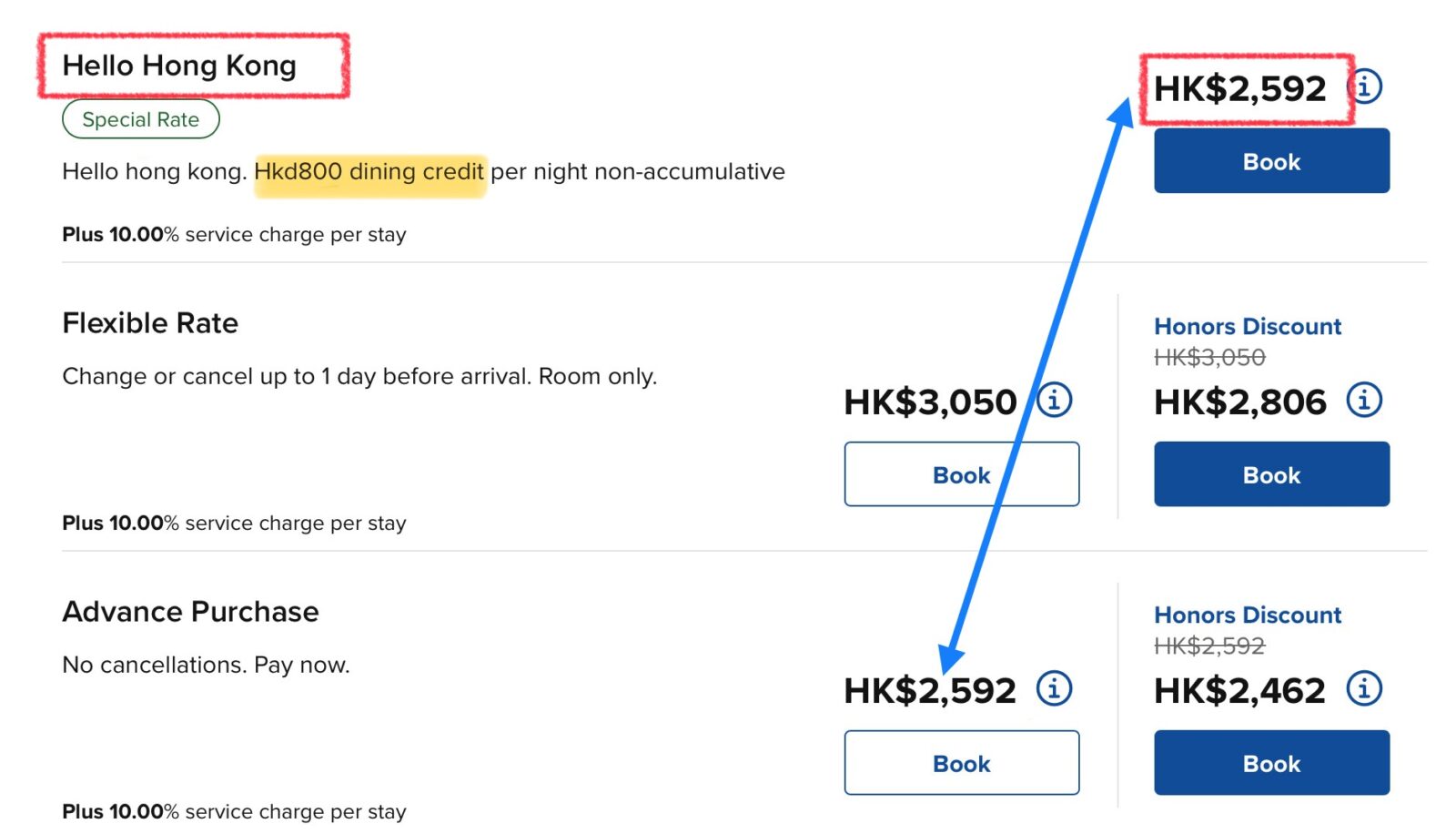The image size is (1456, 834).
Task: Open price details for the Hello Hong Kong rate
Action: coord(1364,87)
